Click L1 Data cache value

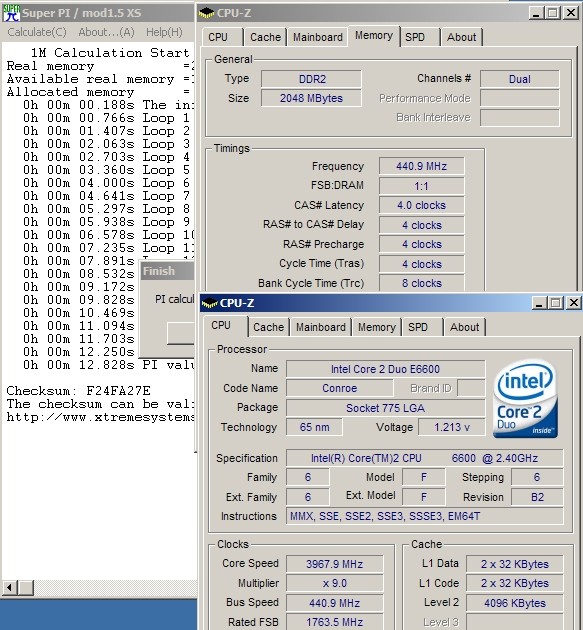pos(514,564)
